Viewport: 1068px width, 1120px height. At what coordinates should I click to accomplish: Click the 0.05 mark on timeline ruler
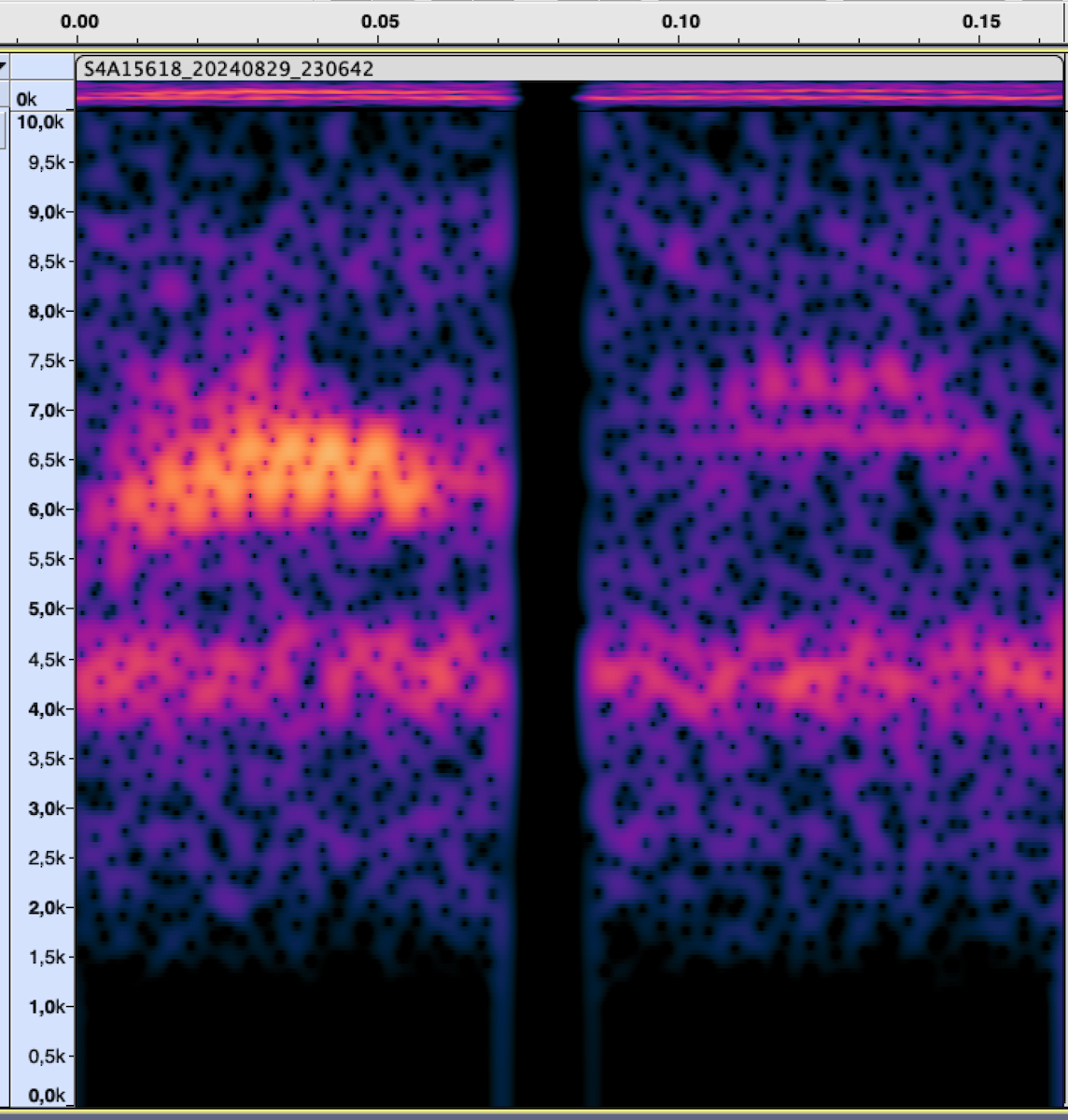coord(380,21)
